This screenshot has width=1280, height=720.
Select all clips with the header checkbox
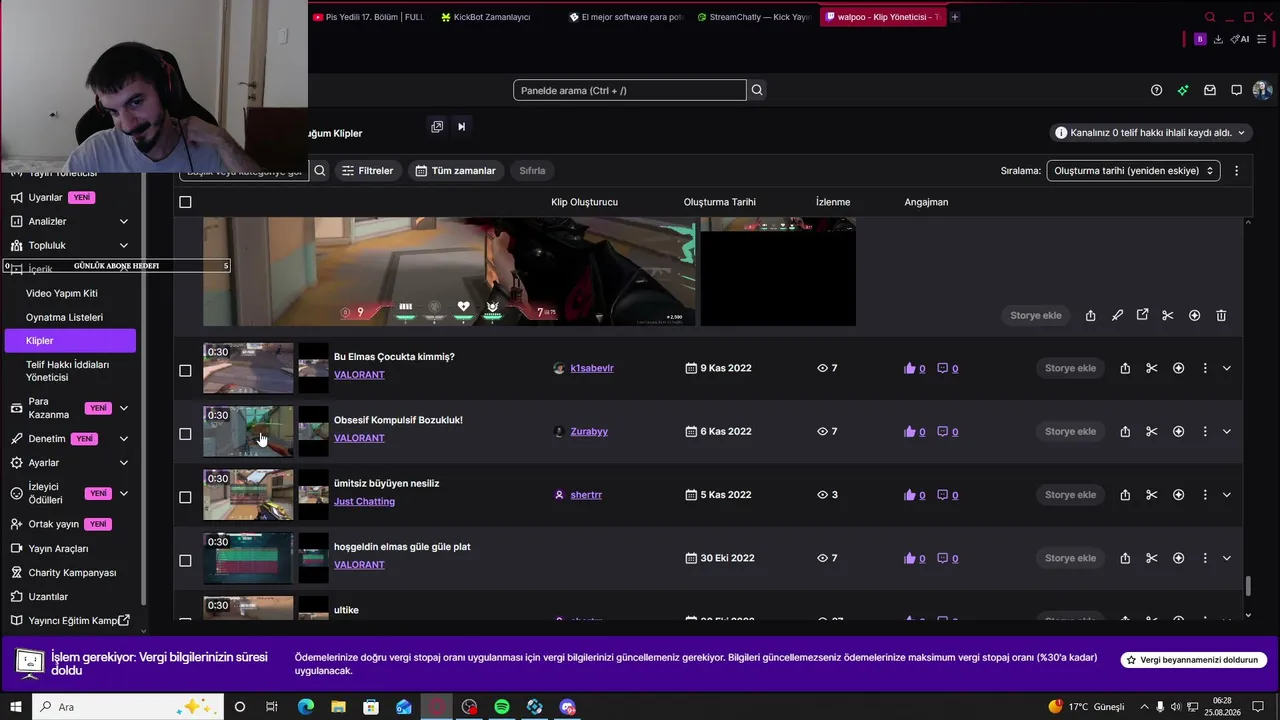(185, 202)
